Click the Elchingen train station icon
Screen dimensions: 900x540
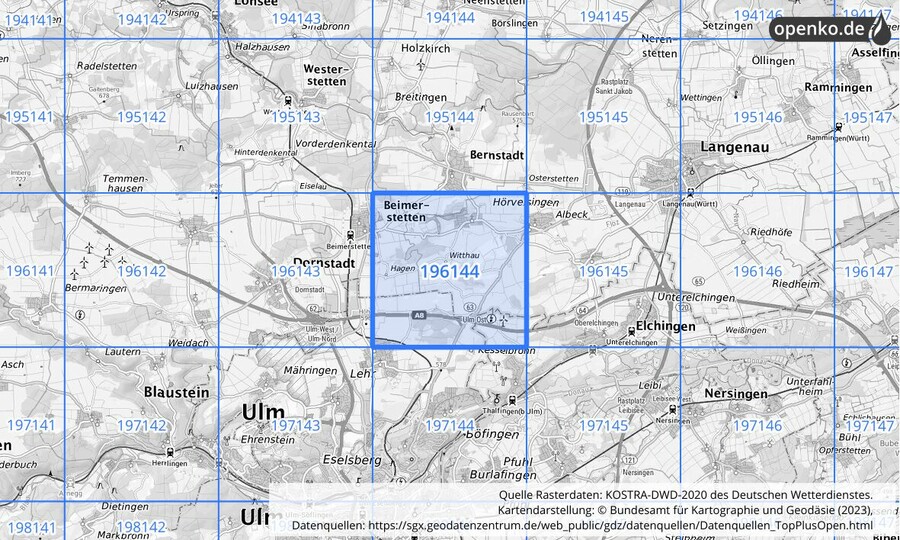(632, 331)
